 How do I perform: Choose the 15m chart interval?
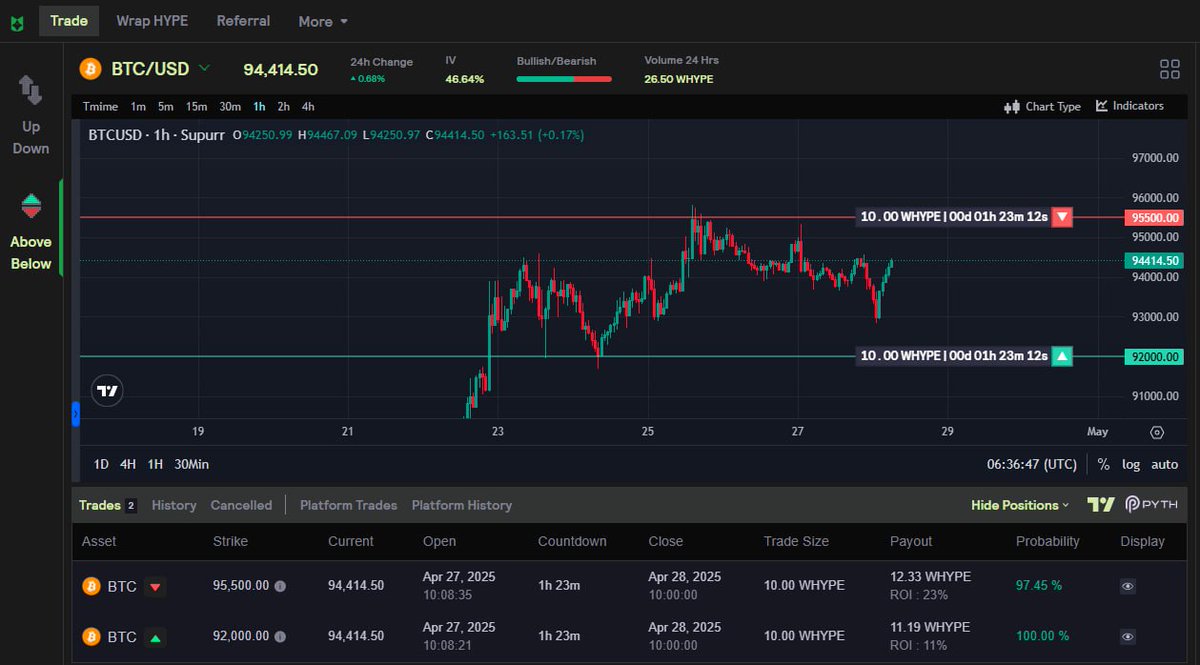[x=195, y=106]
